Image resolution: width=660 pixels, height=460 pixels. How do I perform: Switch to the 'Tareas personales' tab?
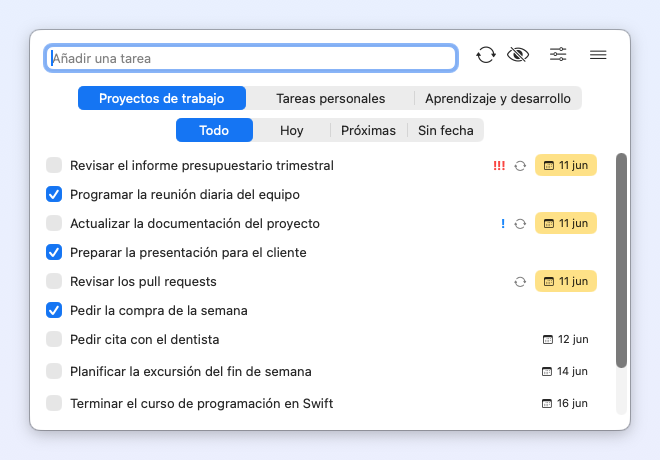[330, 98]
